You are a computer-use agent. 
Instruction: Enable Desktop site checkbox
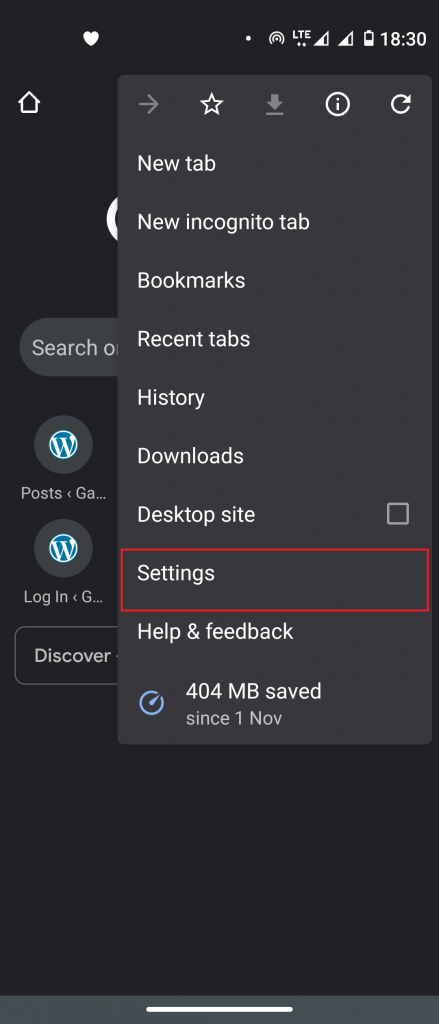(398, 514)
